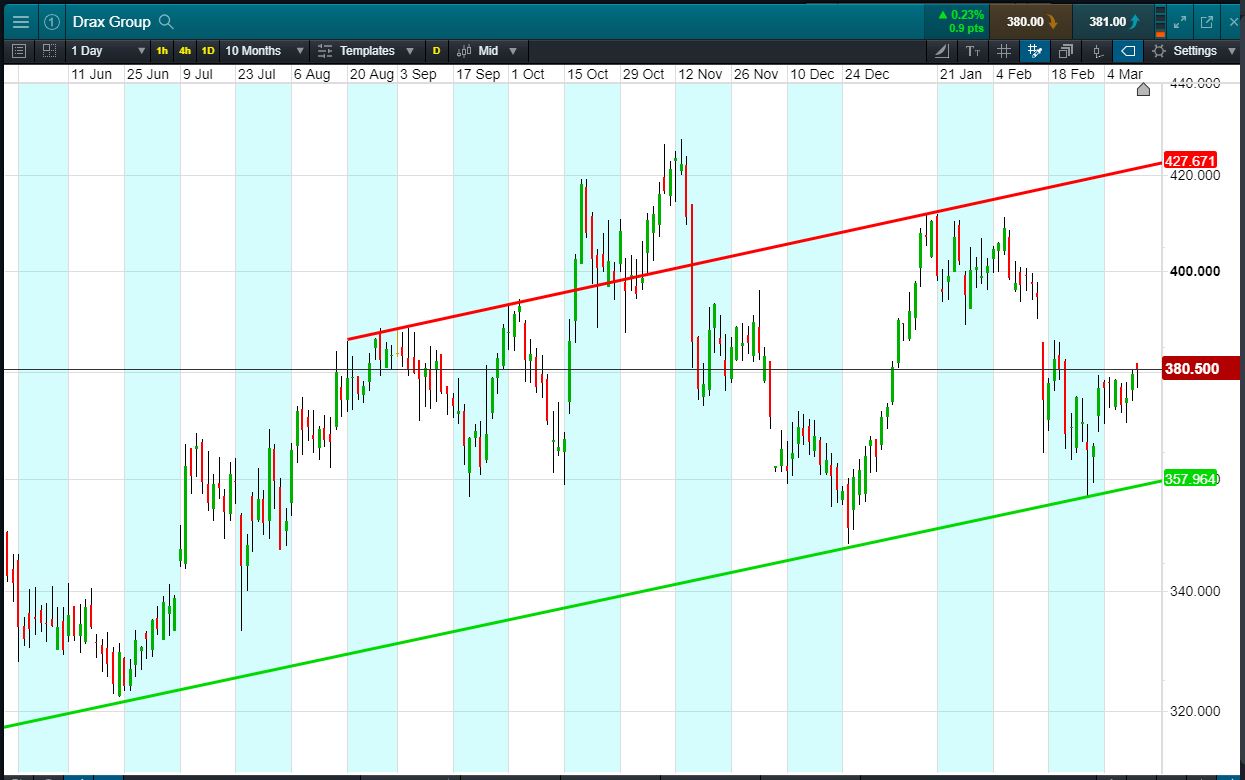Click the 11 Jun date label

91,74
